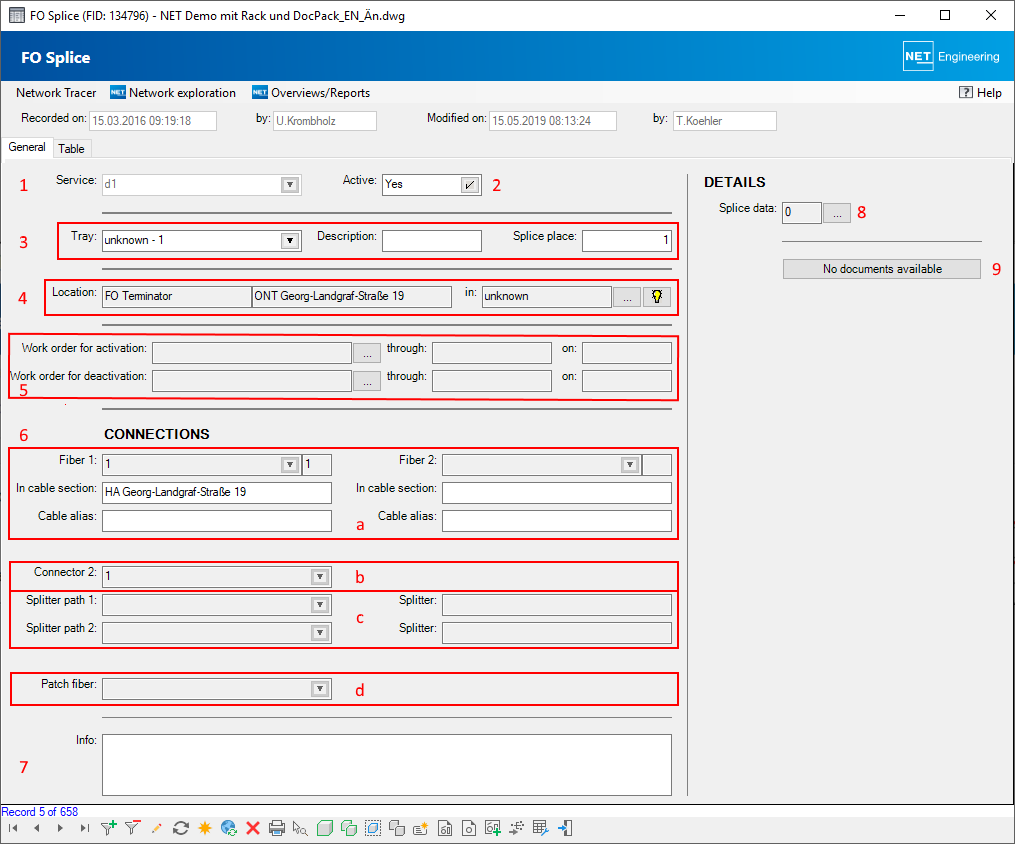
Task: Expand the Connector 2 dropdown
Action: 320,577
